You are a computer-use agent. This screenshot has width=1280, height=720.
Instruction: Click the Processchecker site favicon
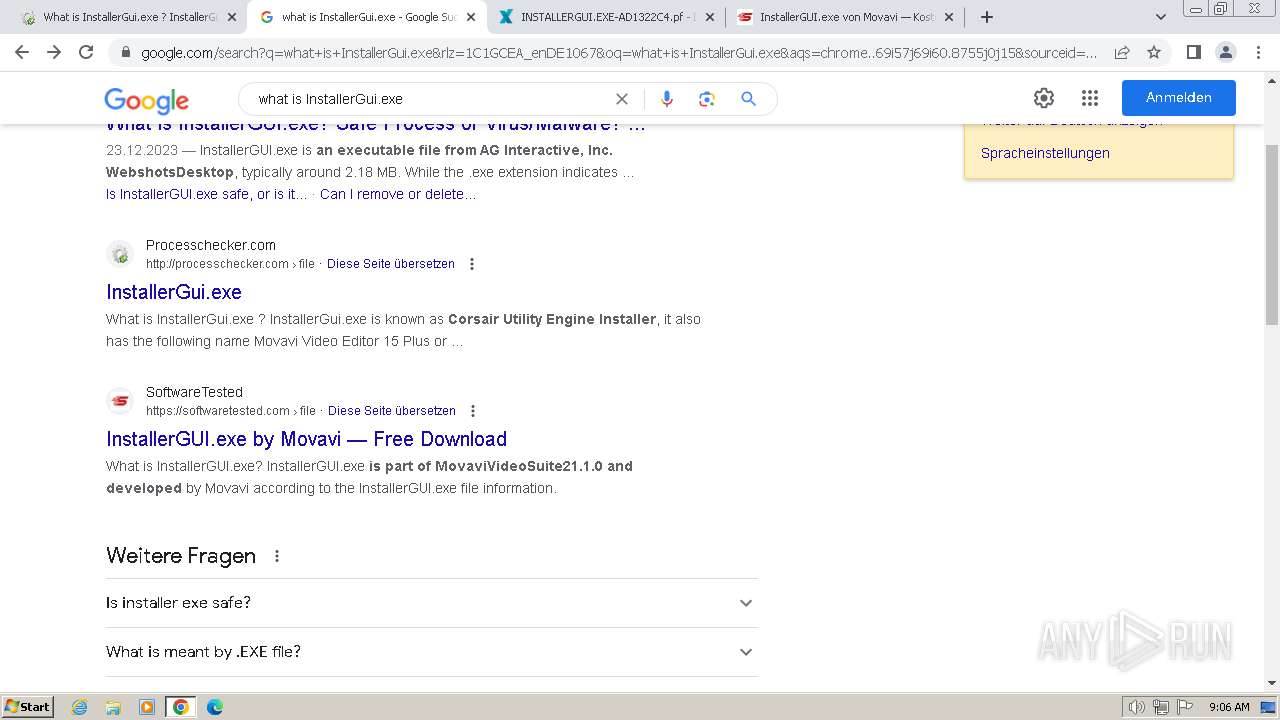coord(120,254)
